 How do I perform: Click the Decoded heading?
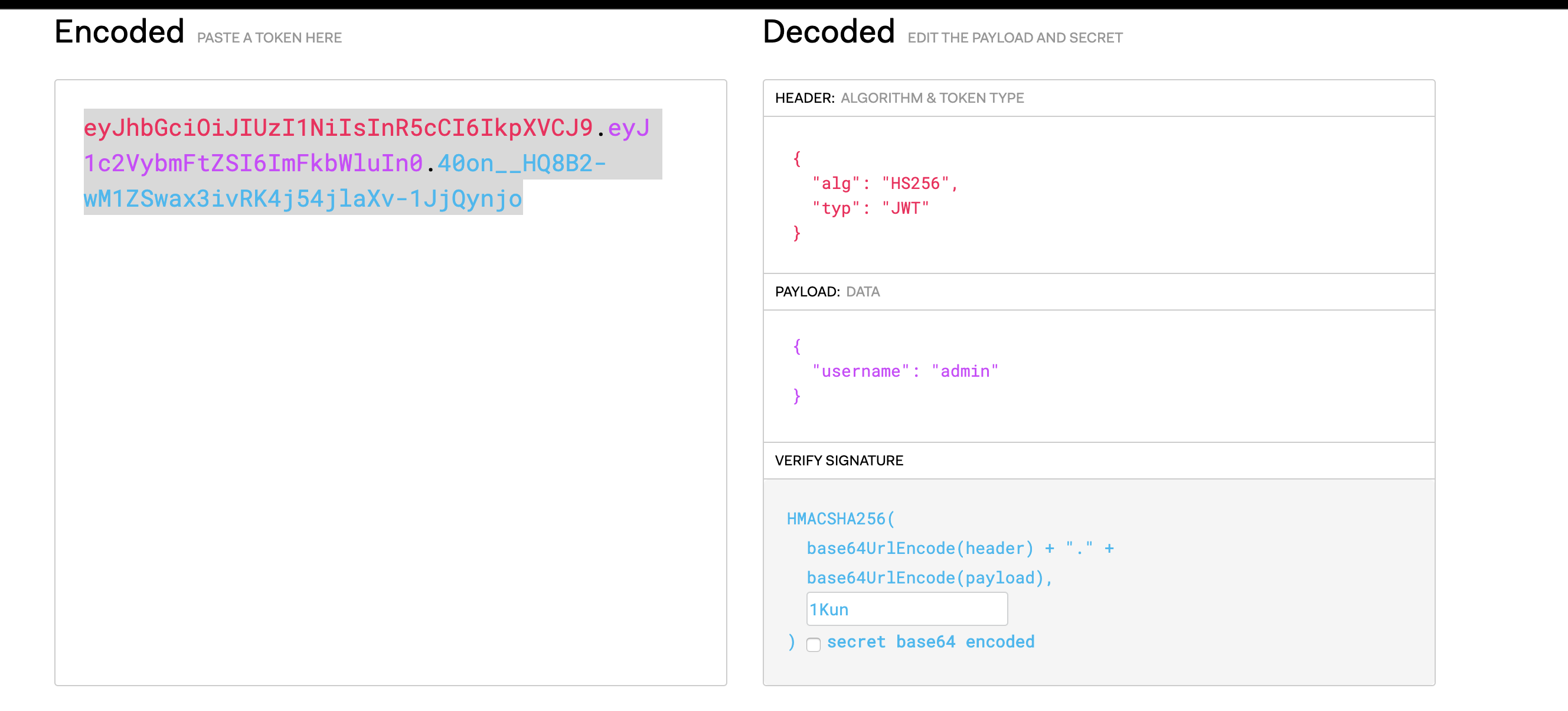pos(828,32)
